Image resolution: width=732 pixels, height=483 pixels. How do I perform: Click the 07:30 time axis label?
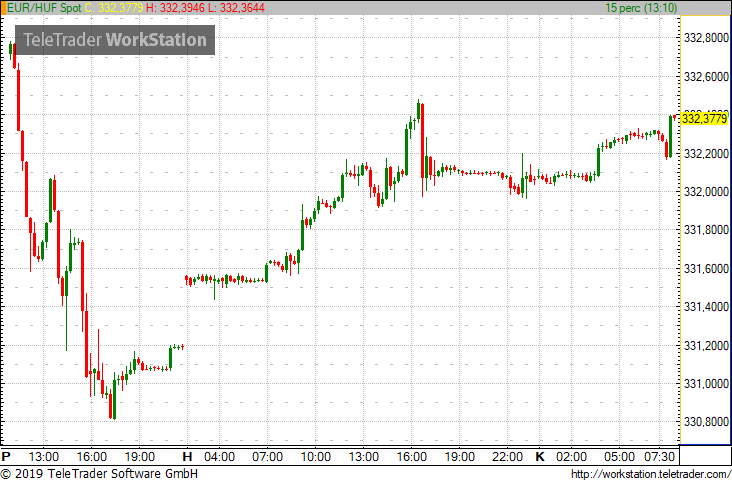point(660,456)
